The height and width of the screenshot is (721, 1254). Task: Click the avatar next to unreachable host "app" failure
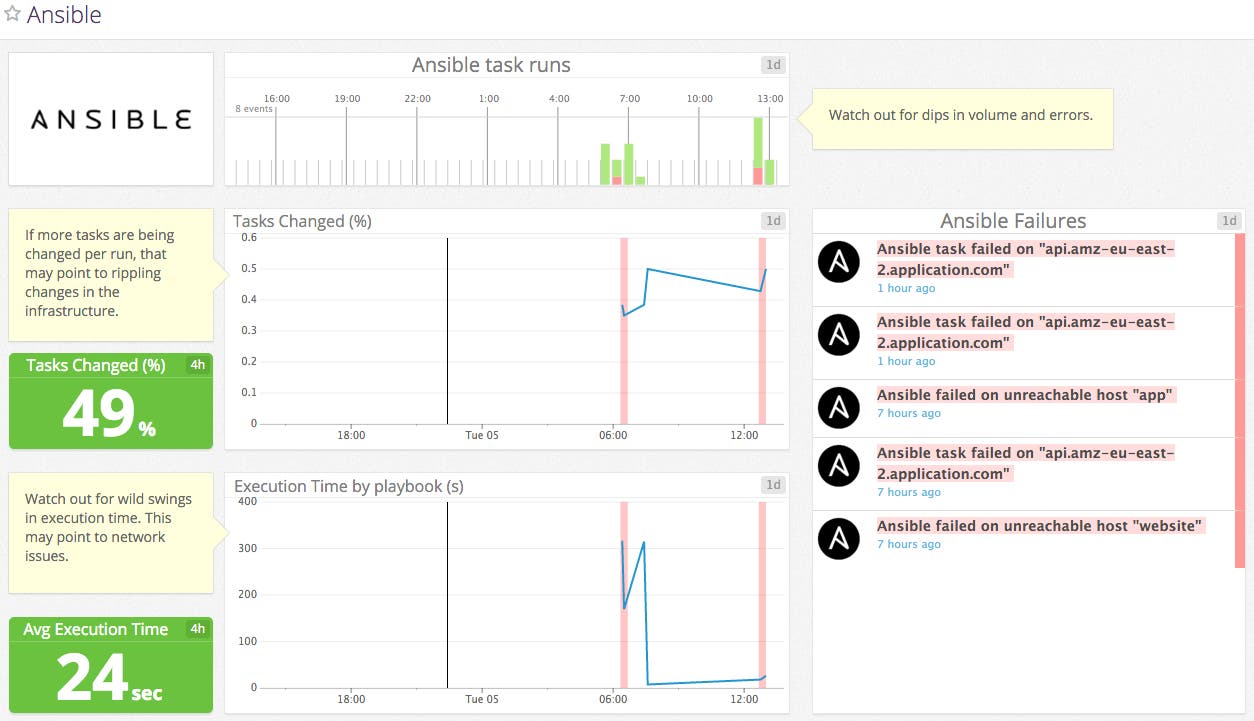839,408
